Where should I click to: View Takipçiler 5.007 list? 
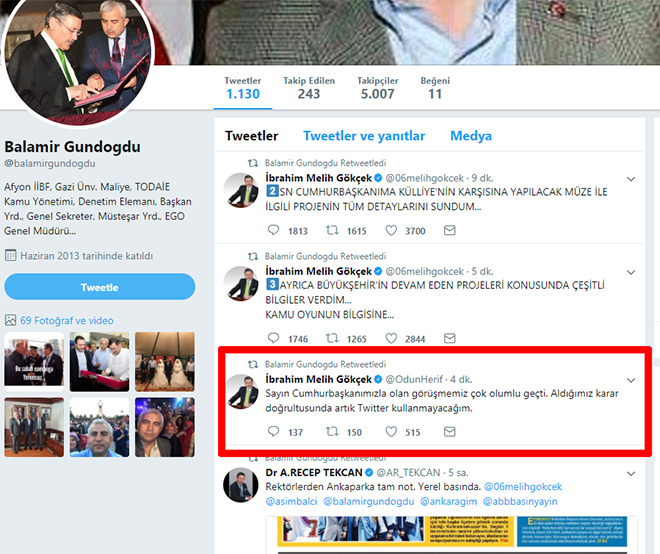click(378, 88)
